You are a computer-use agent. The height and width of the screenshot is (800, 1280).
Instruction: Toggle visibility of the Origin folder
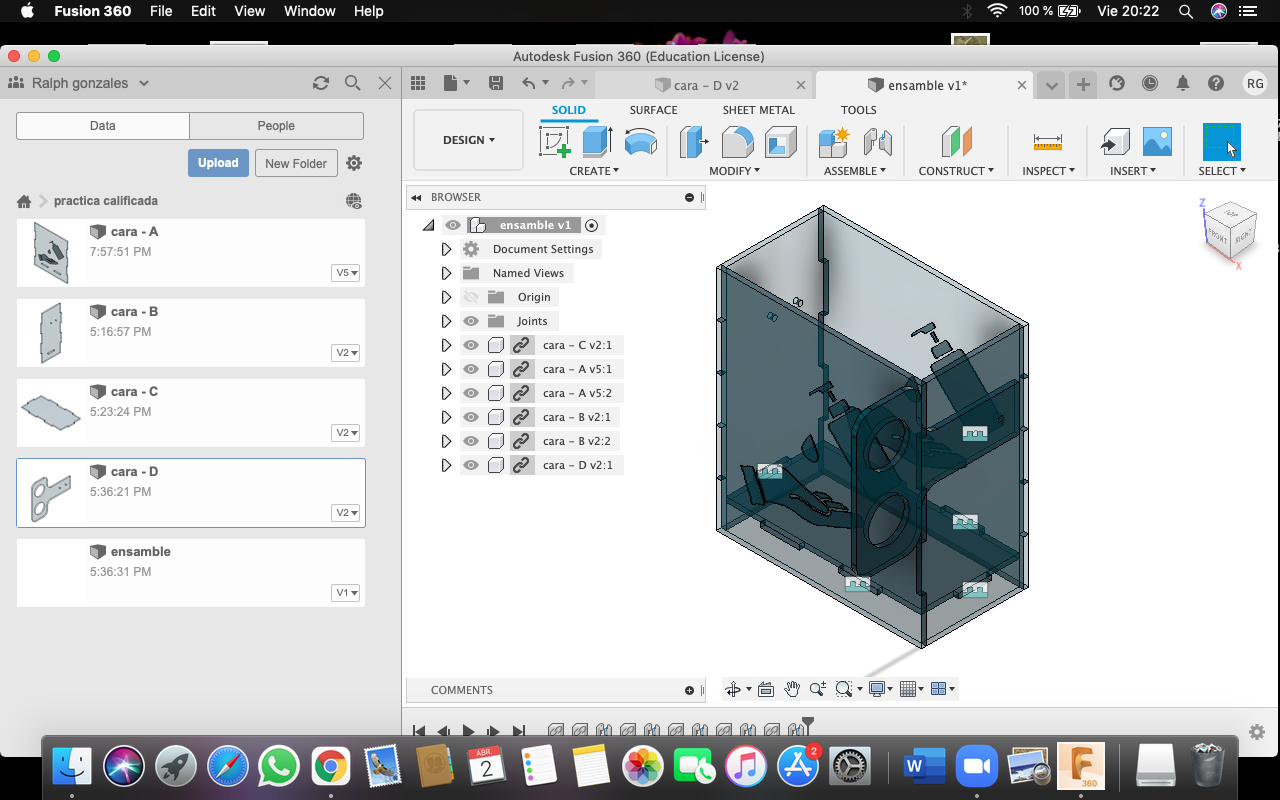[471, 297]
